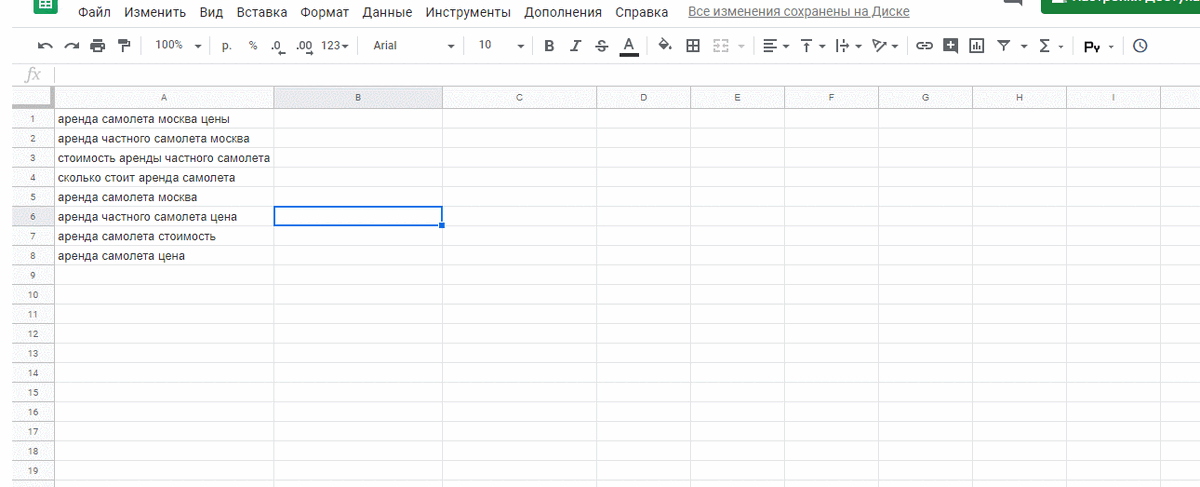Open the text color picker (underlined A)
This screenshot has width=1200, height=487.
click(629, 46)
